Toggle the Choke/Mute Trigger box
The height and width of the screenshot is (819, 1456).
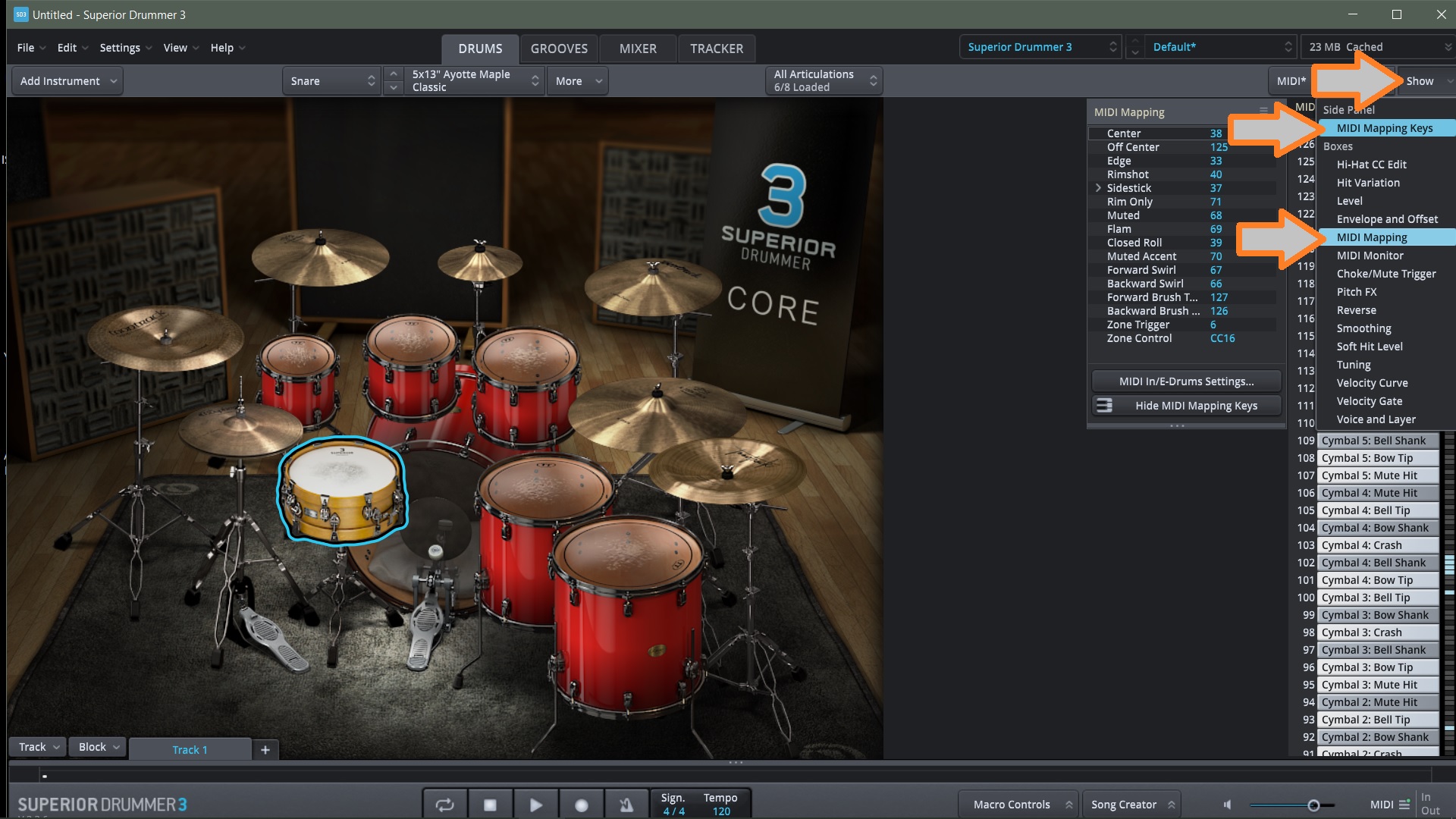[1385, 274]
